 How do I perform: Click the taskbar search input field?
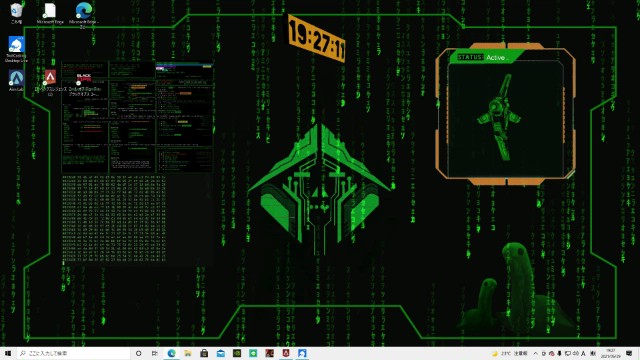[x=73, y=353]
